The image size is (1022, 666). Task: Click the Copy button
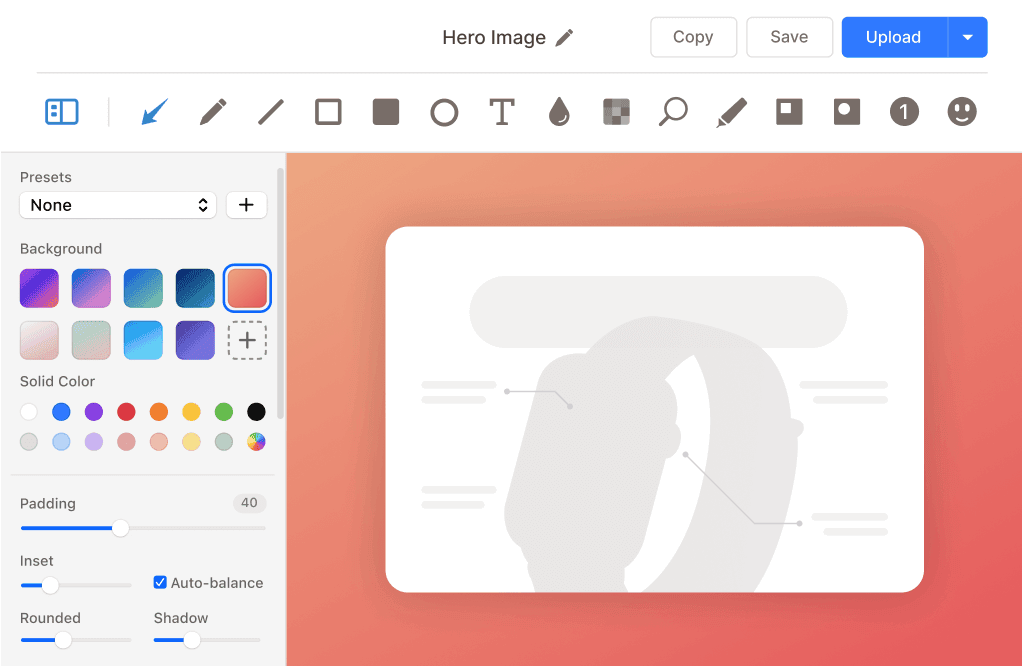pos(693,37)
